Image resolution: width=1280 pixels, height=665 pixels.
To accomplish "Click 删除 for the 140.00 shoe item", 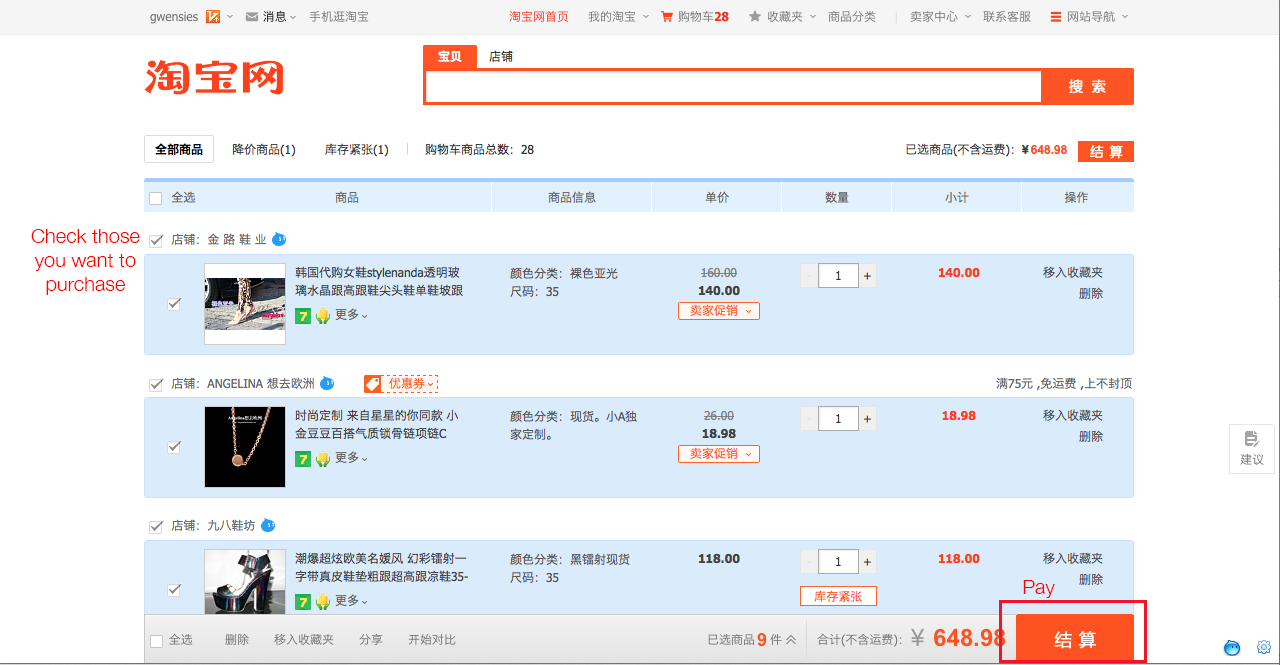I will (x=1091, y=294).
